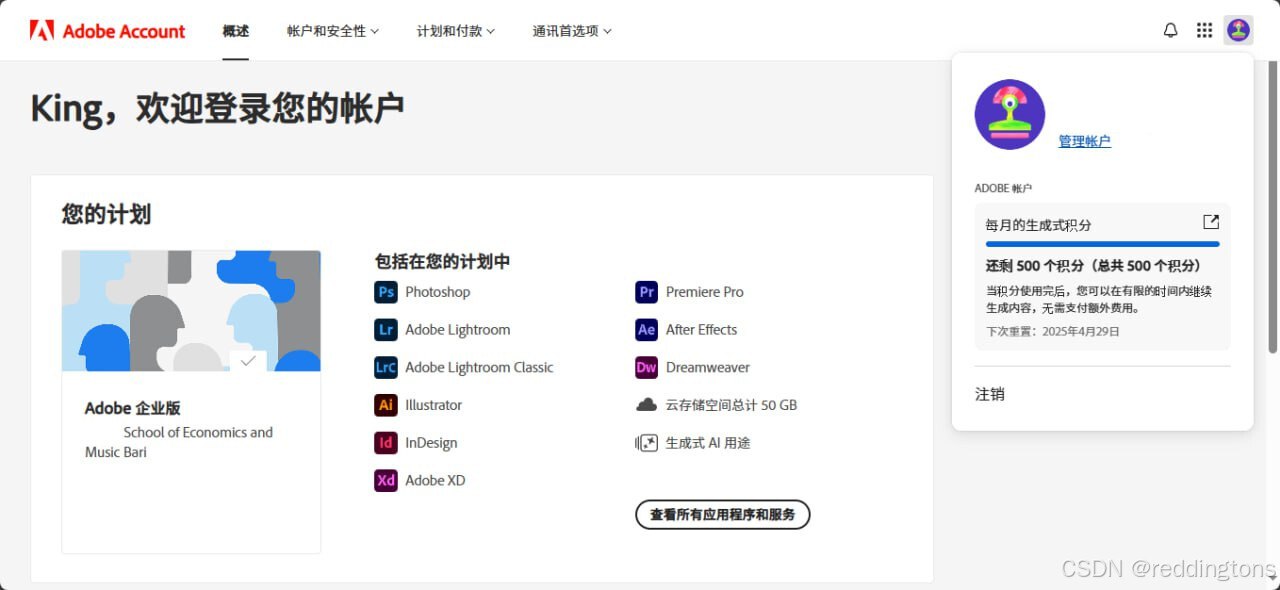Click the 管理帐户 link
The height and width of the screenshot is (590, 1280).
click(1085, 141)
